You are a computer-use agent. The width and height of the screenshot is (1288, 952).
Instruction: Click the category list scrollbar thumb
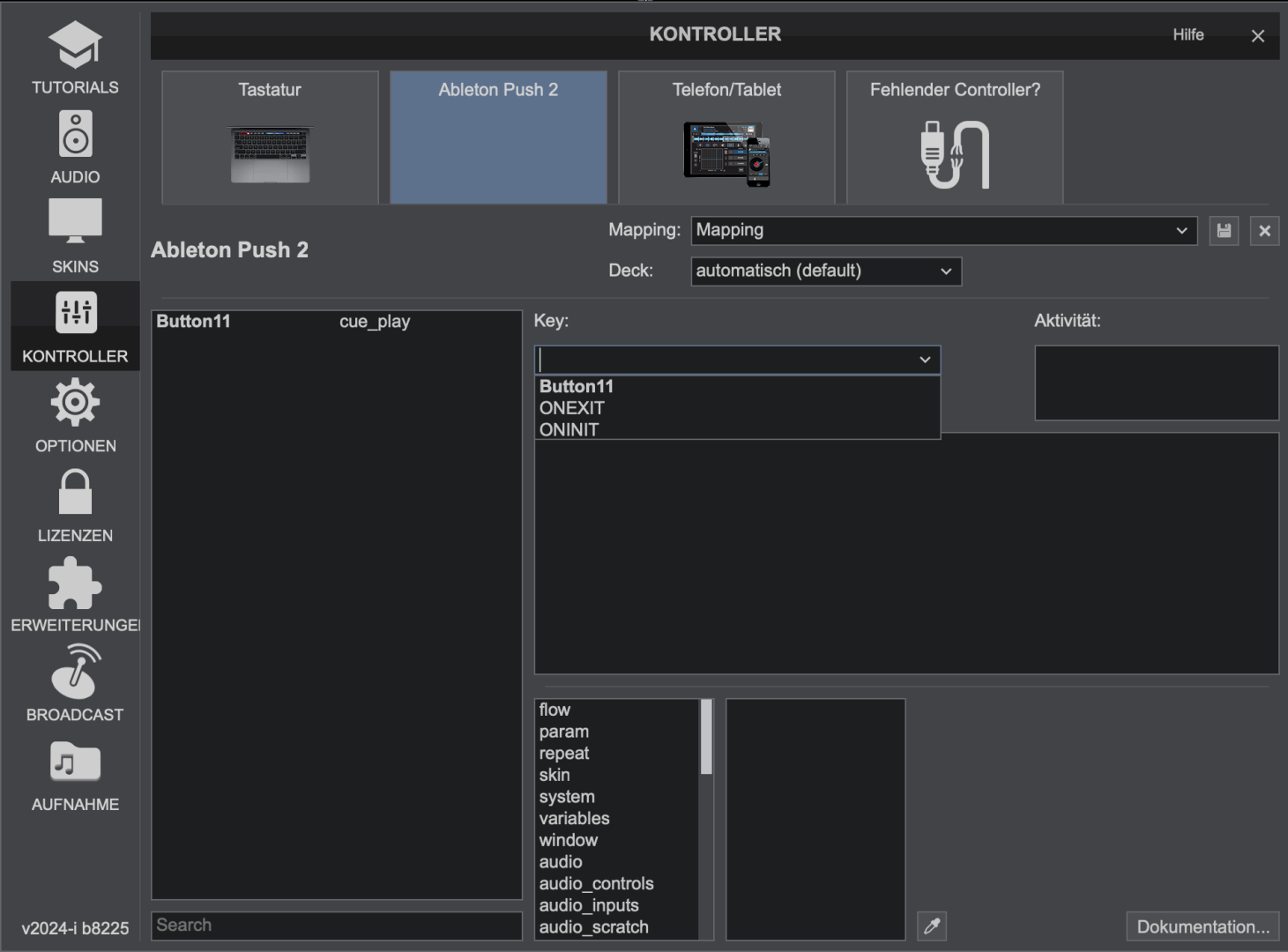(706, 737)
